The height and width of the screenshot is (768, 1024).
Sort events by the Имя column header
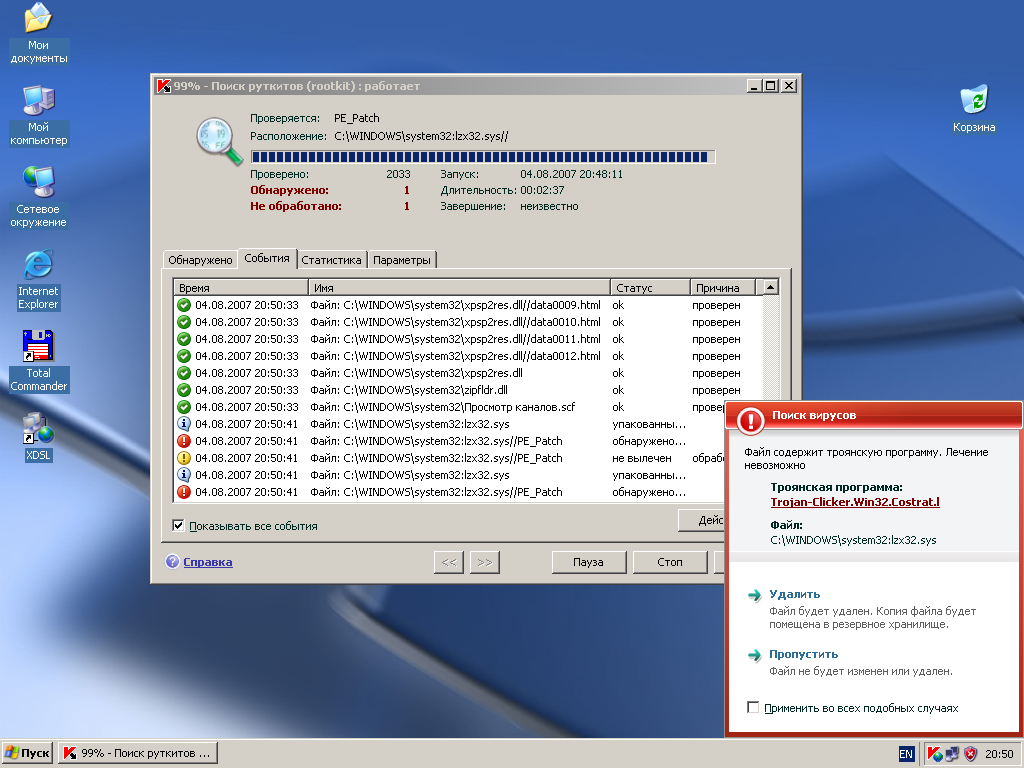click(x=458, y=287)
